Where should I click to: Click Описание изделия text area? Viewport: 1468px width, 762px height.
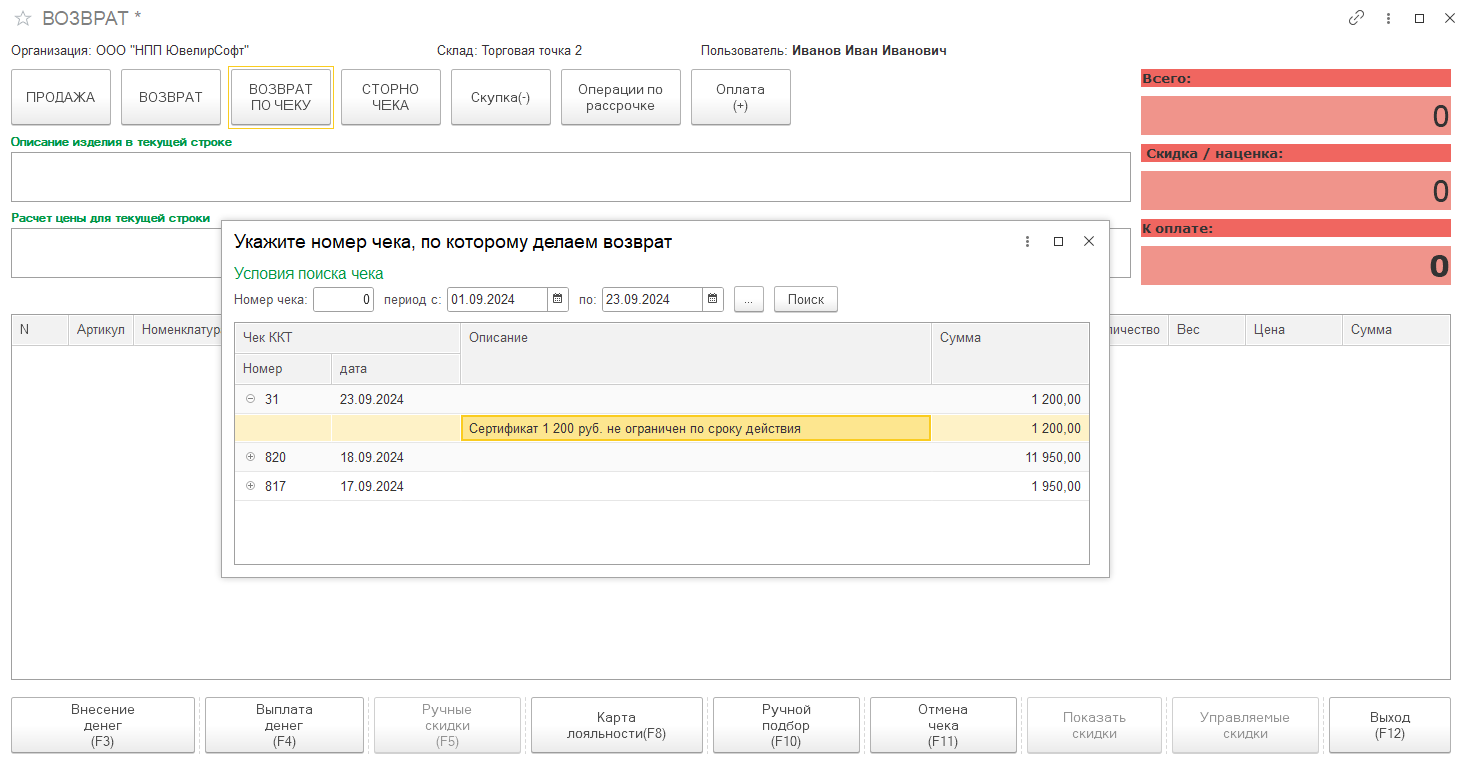(x=571, y=177)
